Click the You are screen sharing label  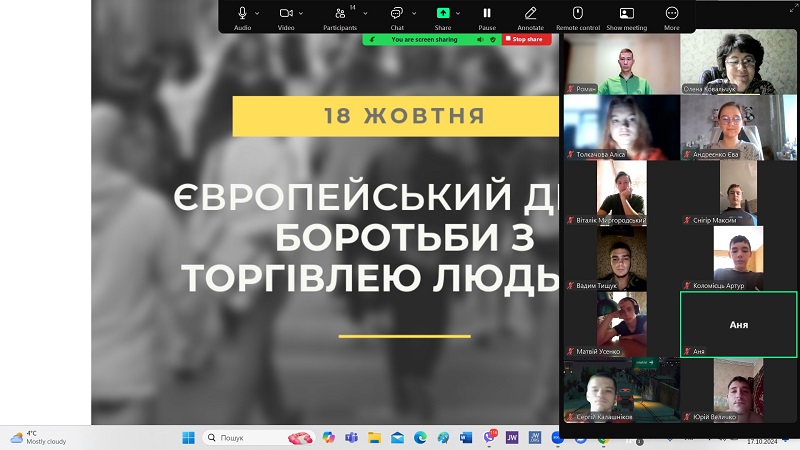[424, 39]
